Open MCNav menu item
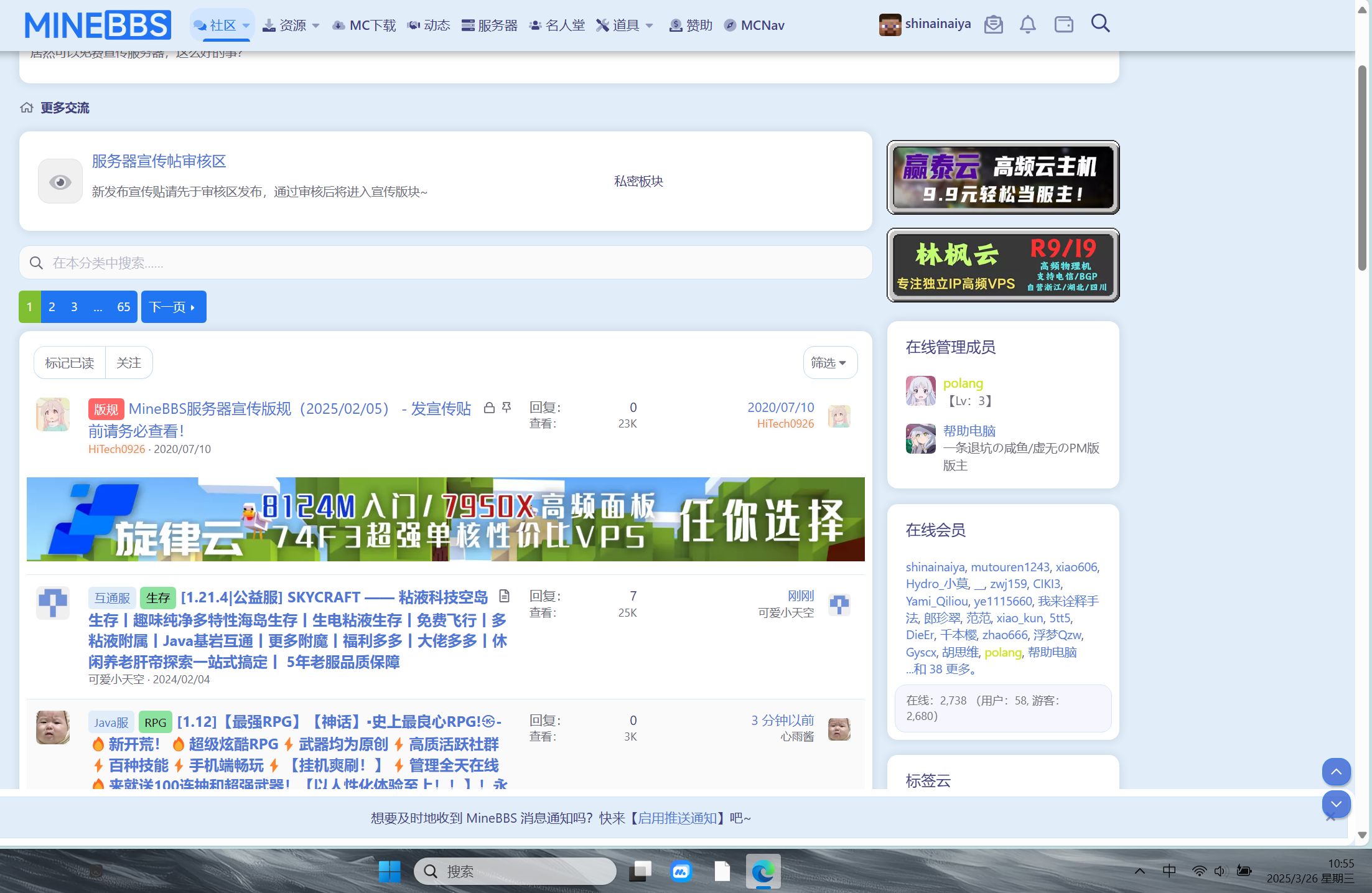This screenshot has height=893, width=1372. coord(755,26)
